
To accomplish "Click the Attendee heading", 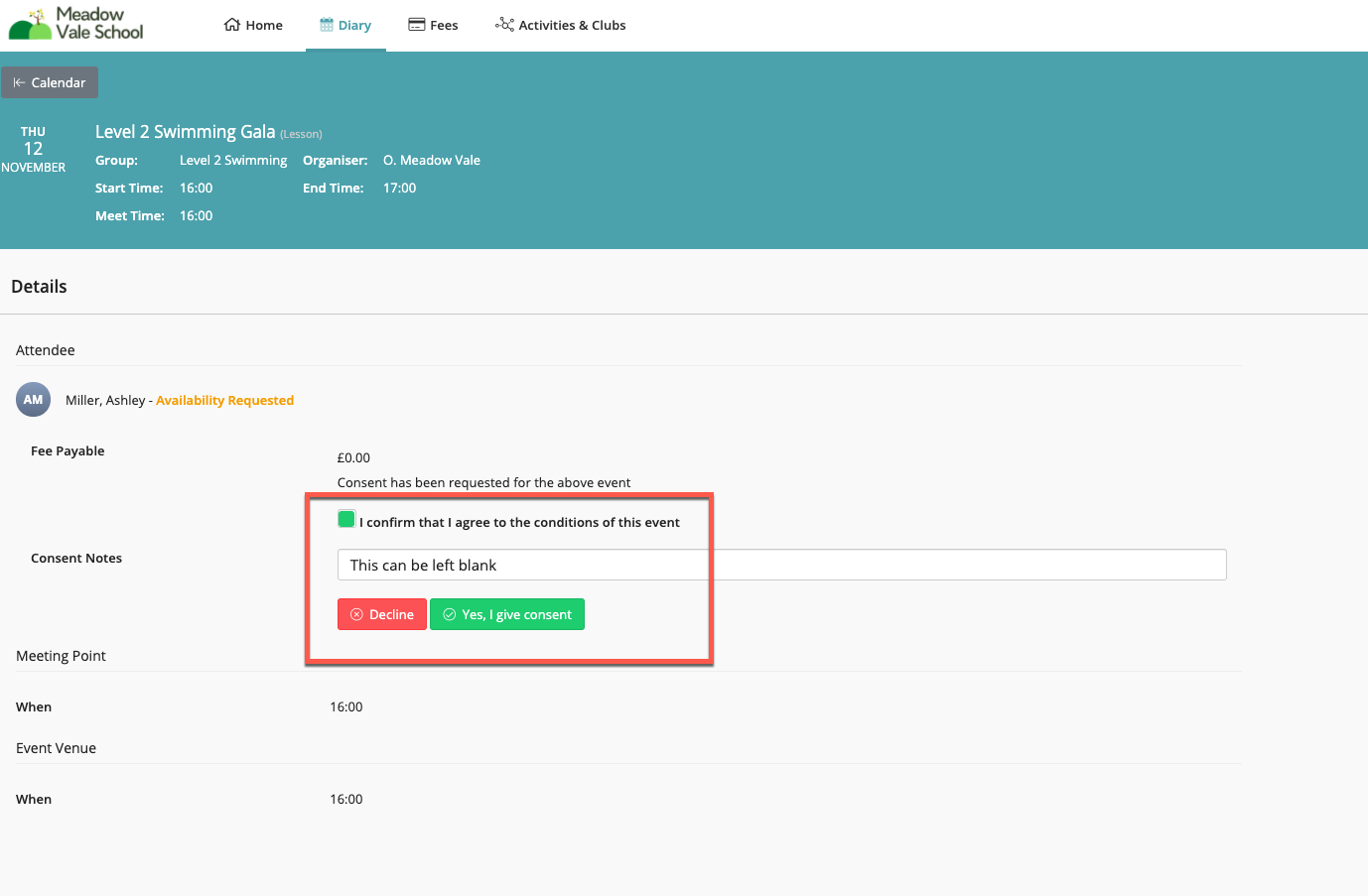I will tap(46, 350).
